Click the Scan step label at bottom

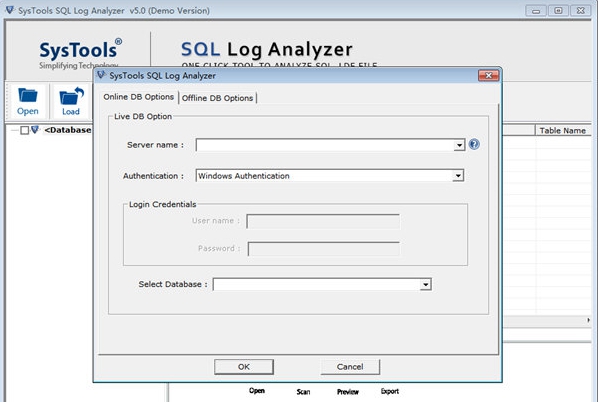click(303, 392)
